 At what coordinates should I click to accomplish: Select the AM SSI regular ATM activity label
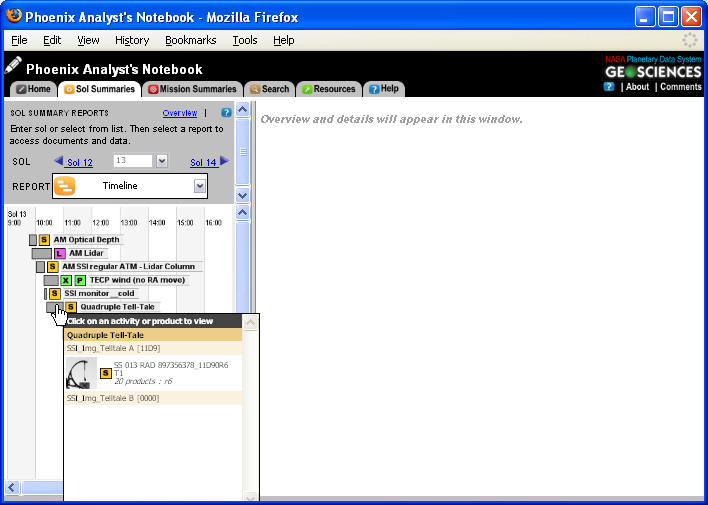coord(128,267)
